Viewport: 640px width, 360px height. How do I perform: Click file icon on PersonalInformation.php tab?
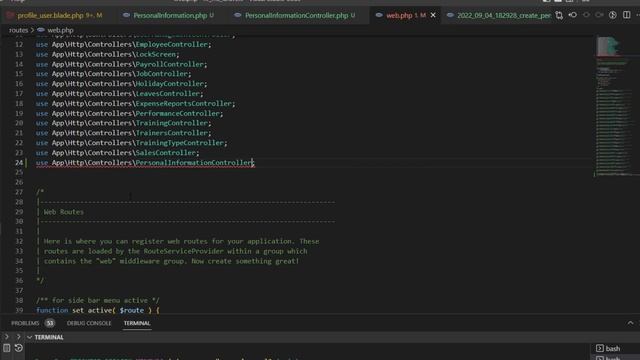[127, 16]
